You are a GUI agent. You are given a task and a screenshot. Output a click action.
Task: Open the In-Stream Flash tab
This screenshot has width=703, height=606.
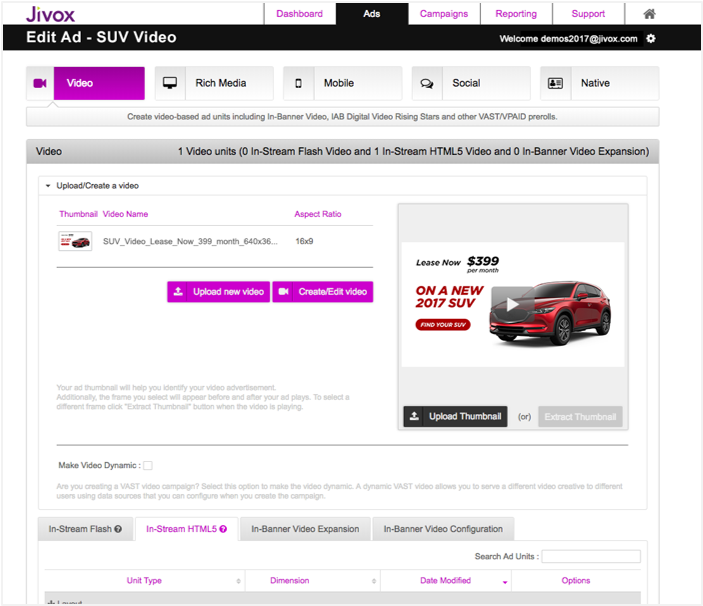(86, 529)
